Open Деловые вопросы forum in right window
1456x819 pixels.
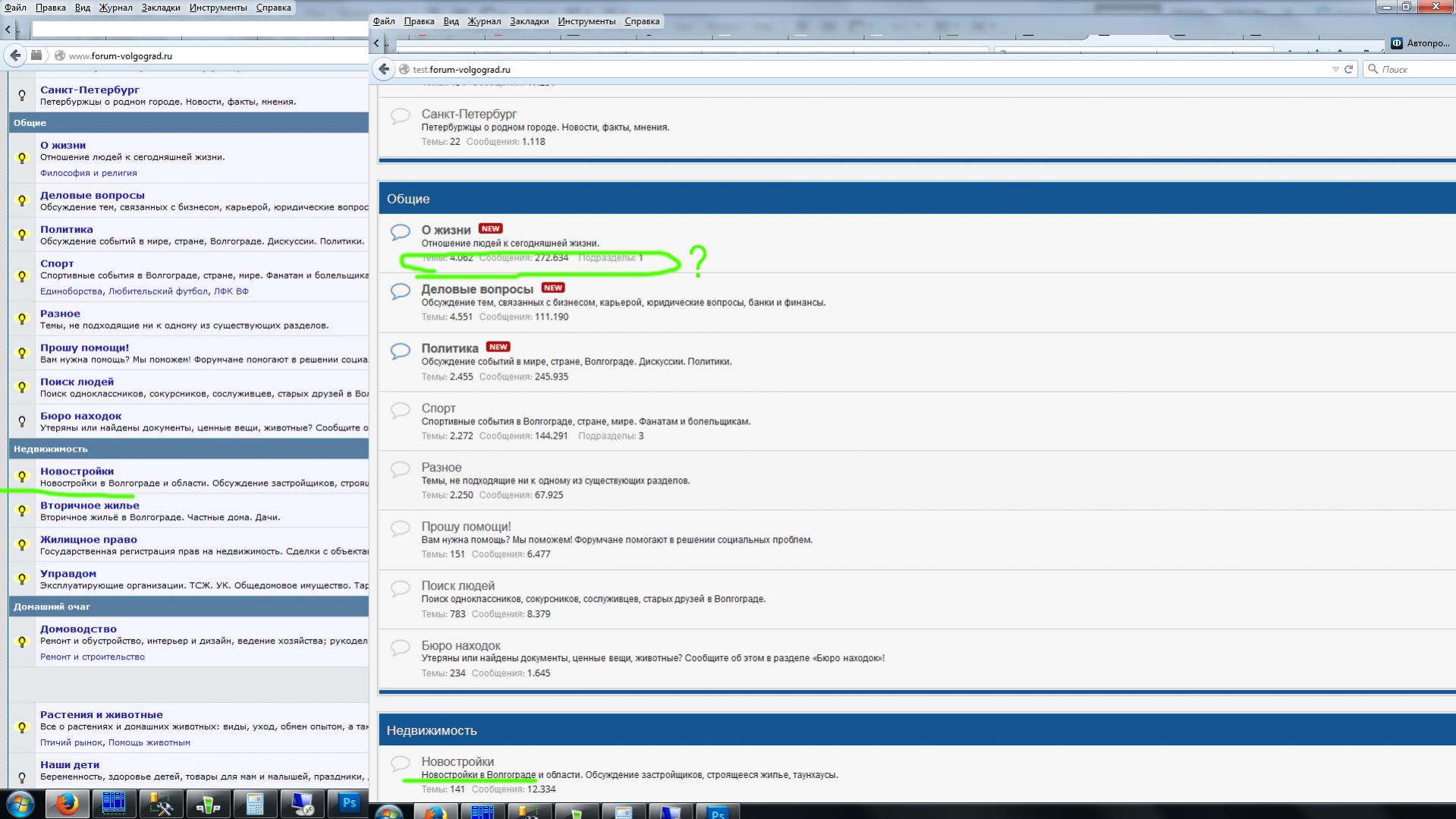[476, 289]
